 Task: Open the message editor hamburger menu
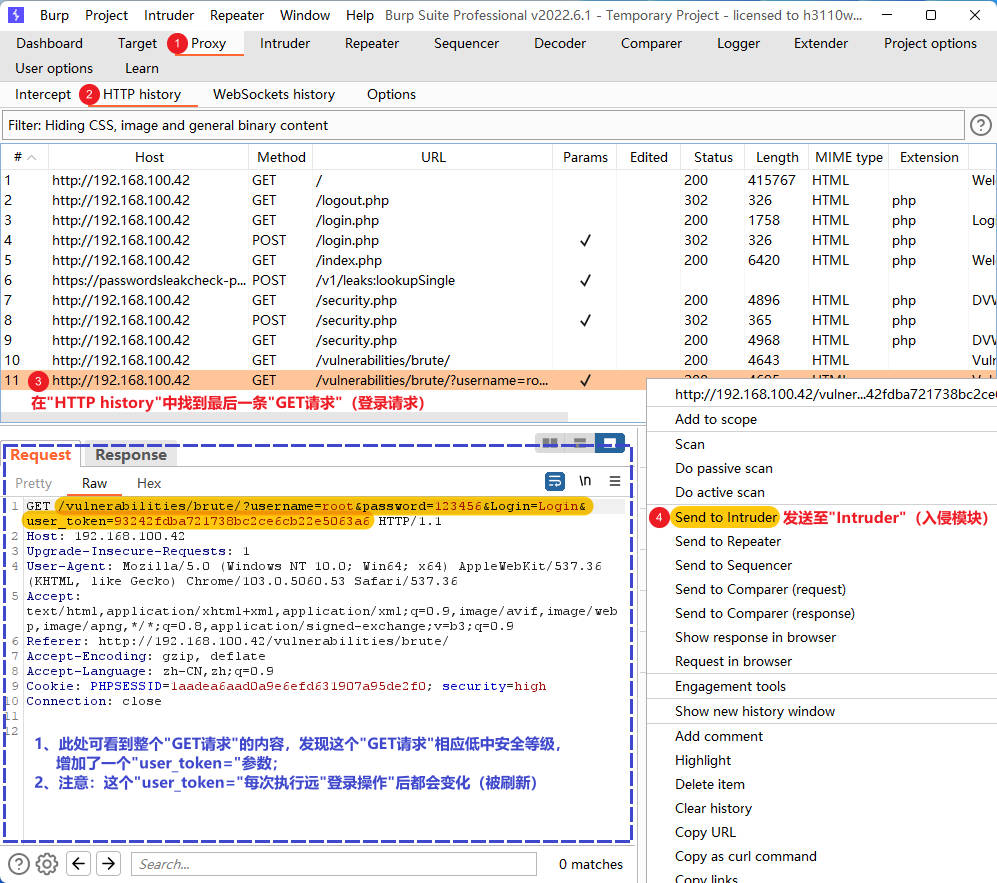click(614, 481)
